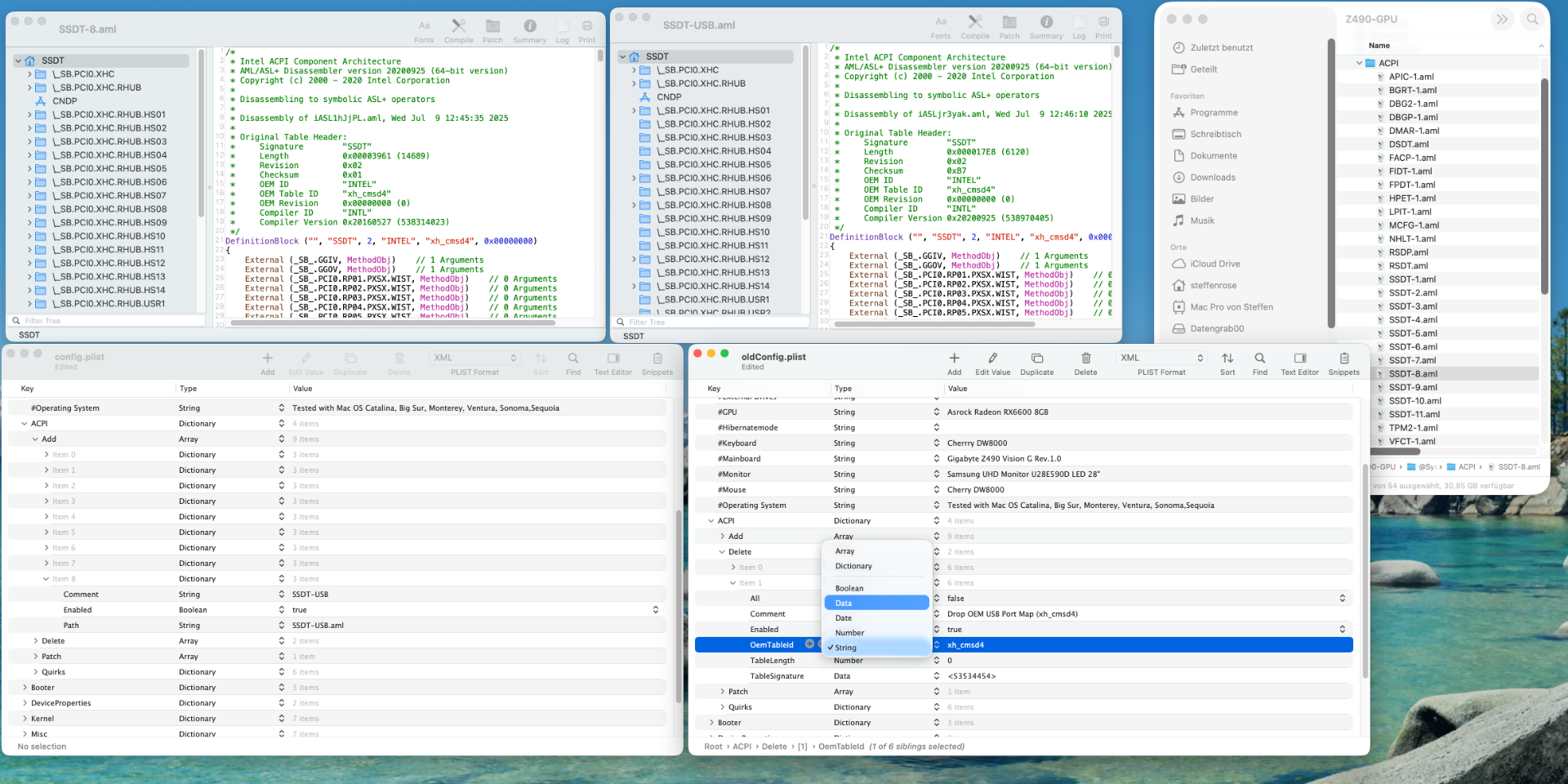This screenshot has width=1568, height=784.
Task: Open Text Editor pane in oldConfig.plist
Action: pos(1299,359)
